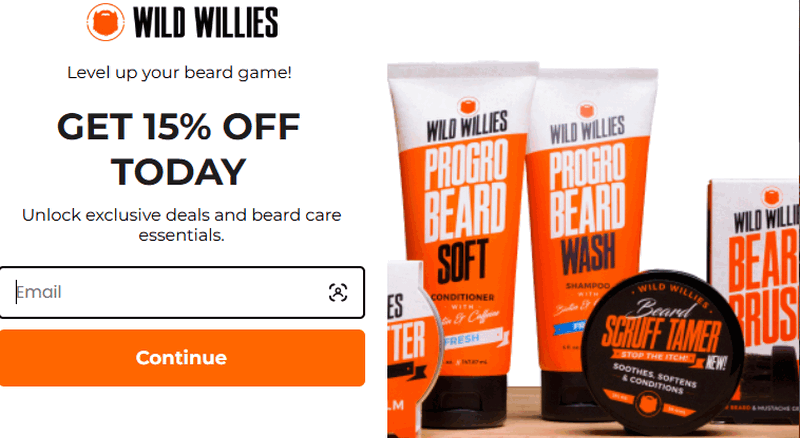
Task: Click the Stop The Itch ribbon on tin
Action: click(x=657, y=356)
